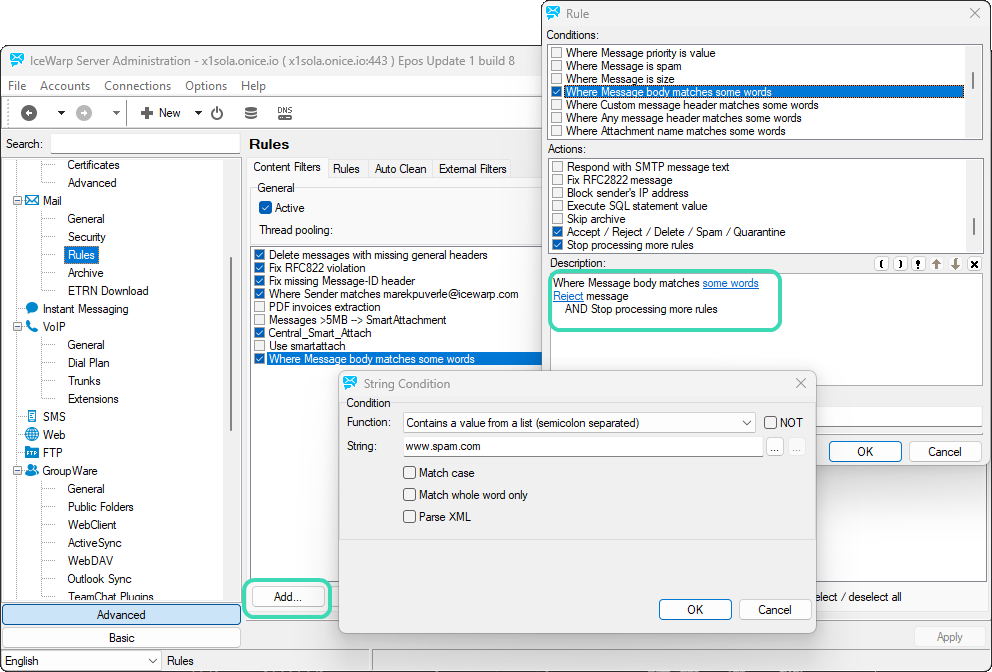Cancel the String Condition dialog

(774, 609)
